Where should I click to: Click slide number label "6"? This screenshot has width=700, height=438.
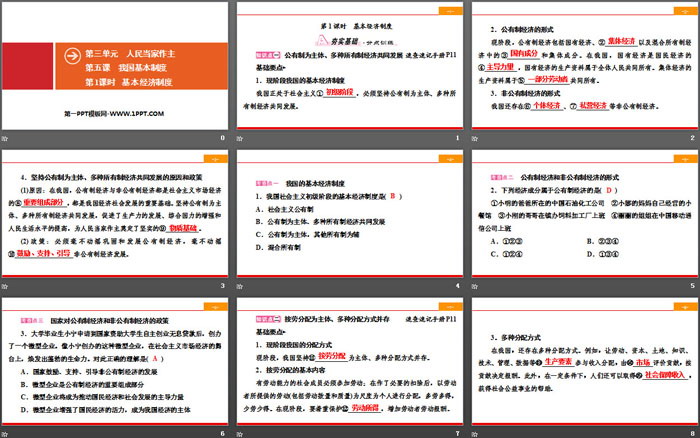[222, 434]
